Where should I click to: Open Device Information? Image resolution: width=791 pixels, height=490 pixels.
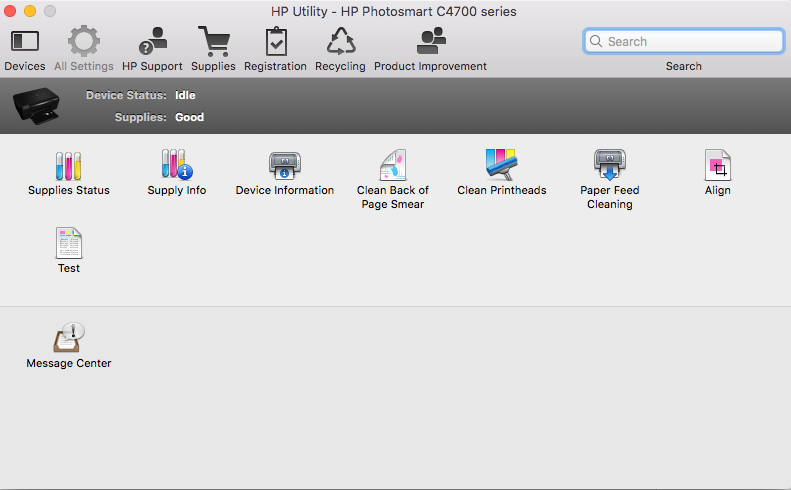coord(285,166)
